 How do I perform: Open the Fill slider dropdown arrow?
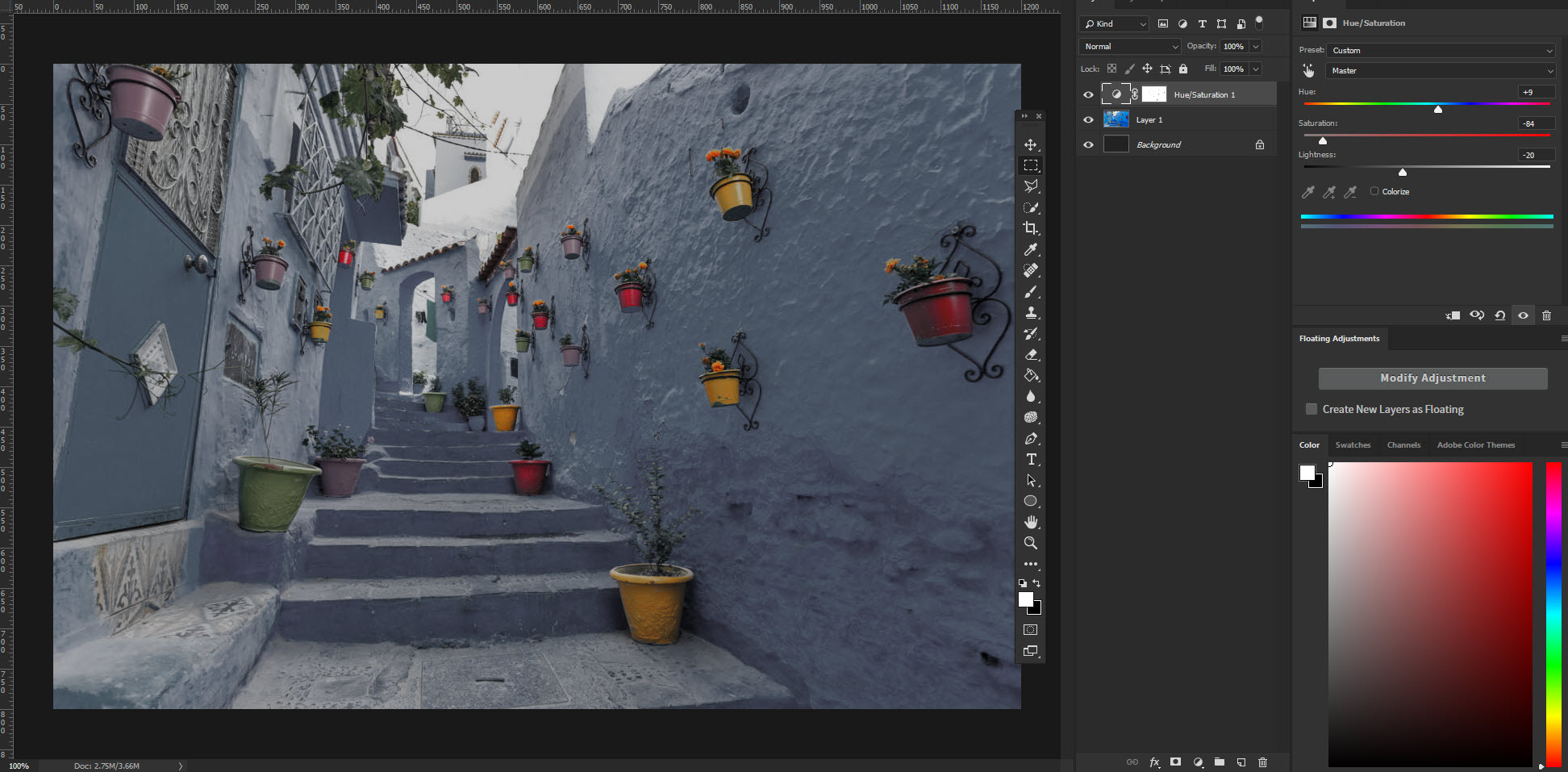coord(1256,69)
